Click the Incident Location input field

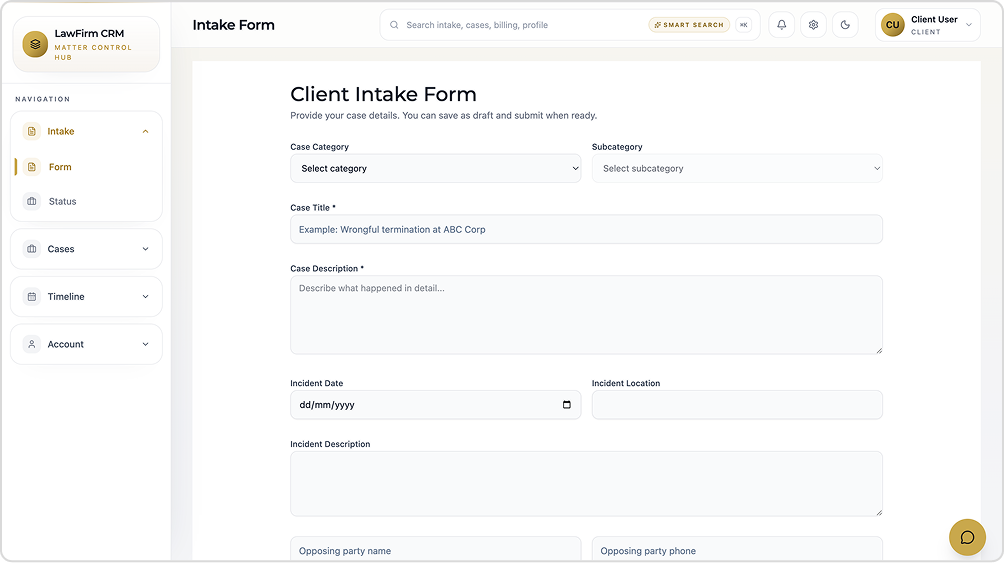[737, 405]
